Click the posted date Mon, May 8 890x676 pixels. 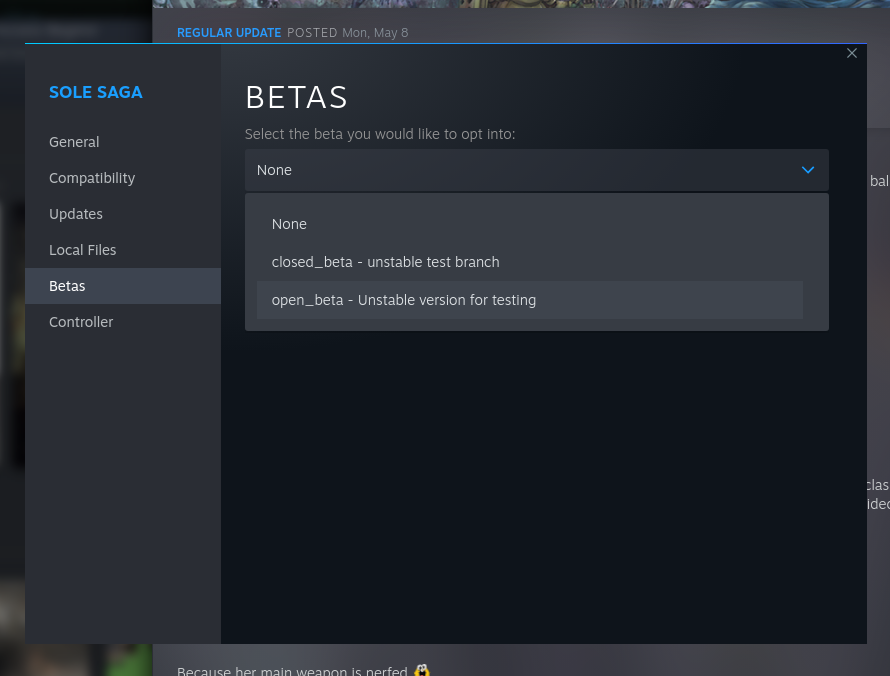pyautogui.click(x=375, y=32)
